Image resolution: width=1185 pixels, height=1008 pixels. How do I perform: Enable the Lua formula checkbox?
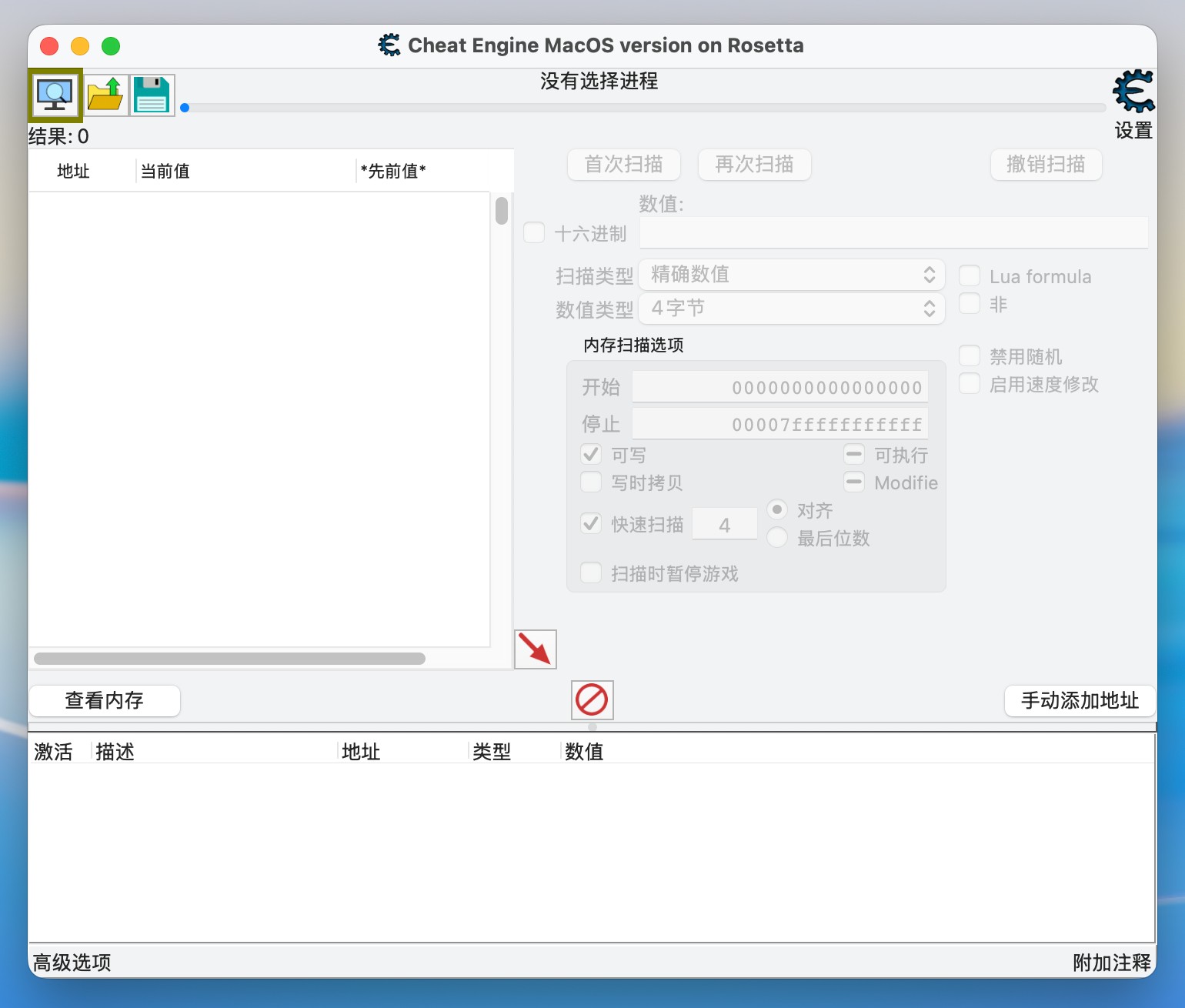click(x=970, y=276)
